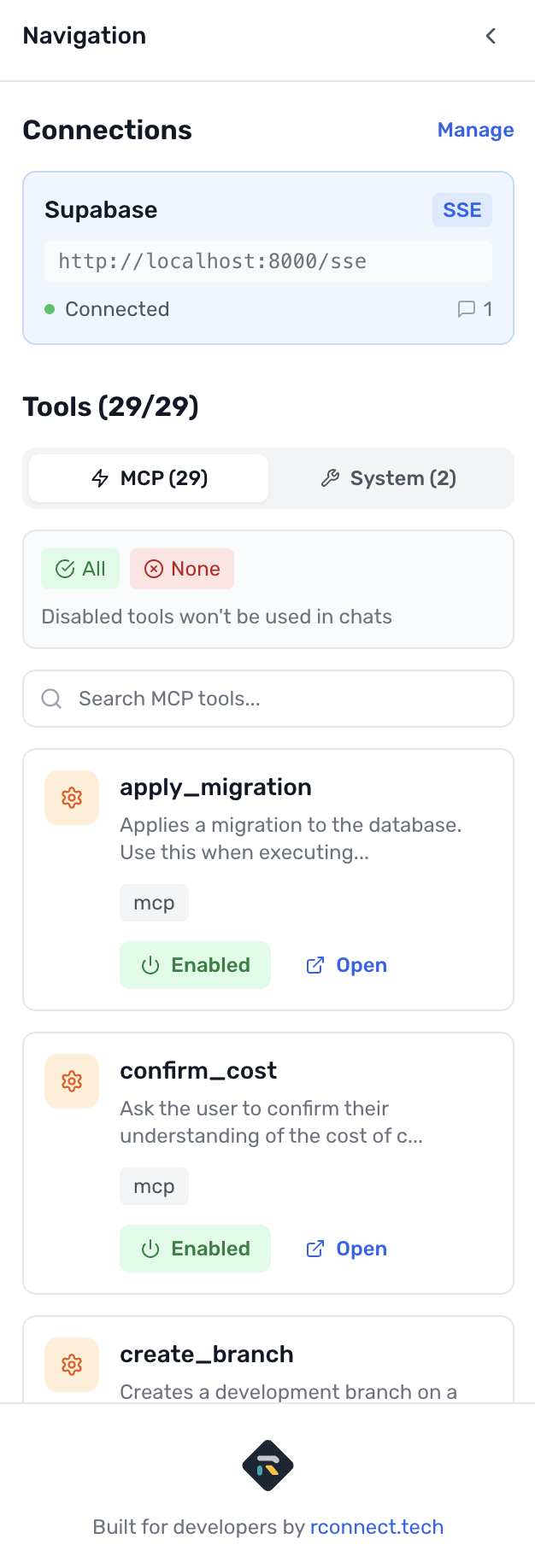
Task: Enable all tools with All button
Action: [x=80, y=569]
